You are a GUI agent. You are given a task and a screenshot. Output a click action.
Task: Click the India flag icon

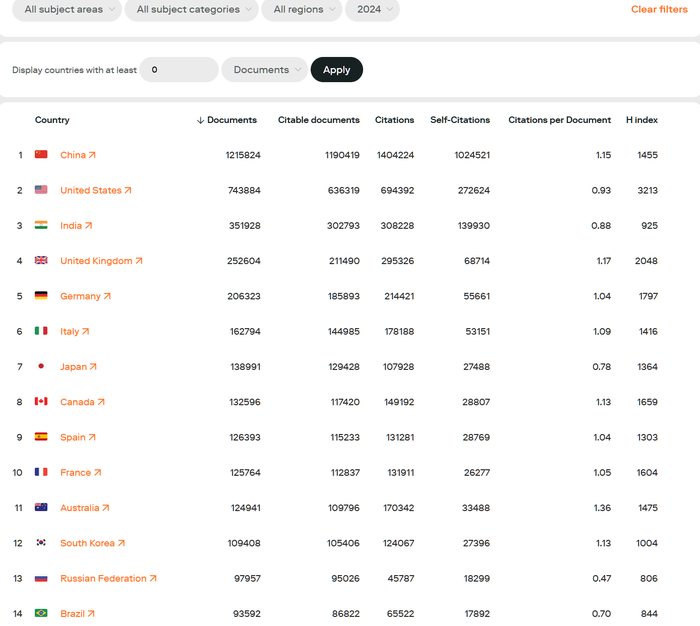[41, 225]
